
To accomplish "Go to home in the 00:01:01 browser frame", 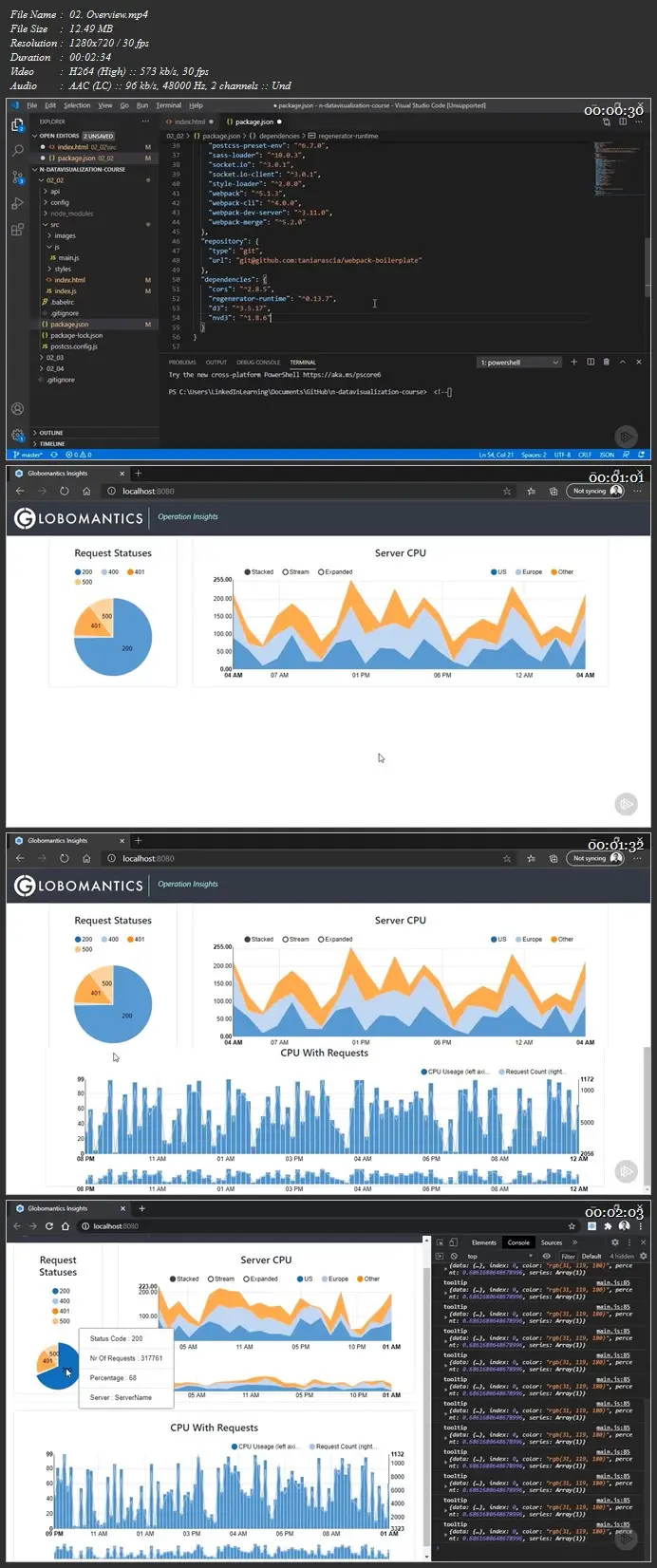I will [85, 491].
